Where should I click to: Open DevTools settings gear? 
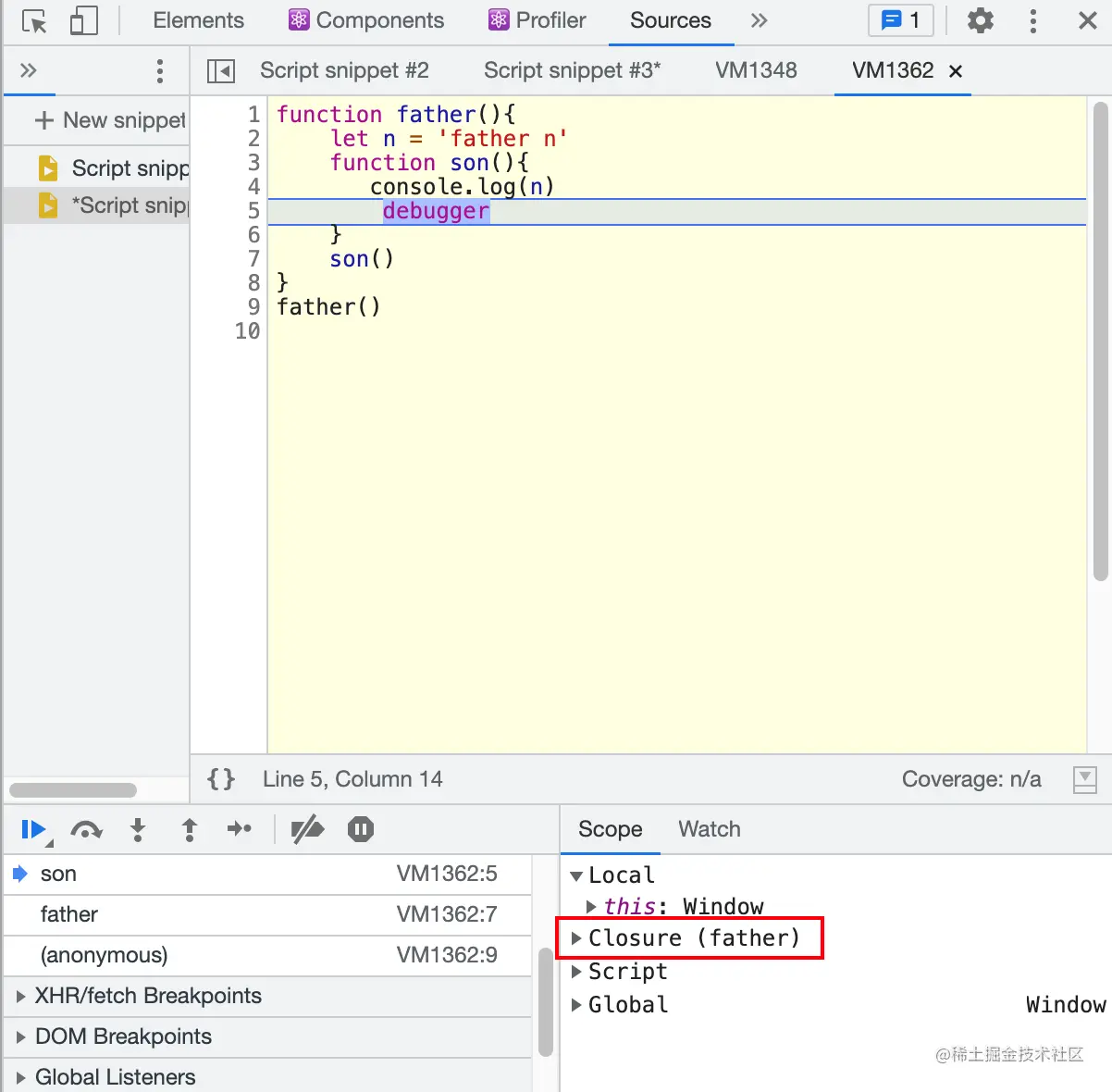point(980,20)
